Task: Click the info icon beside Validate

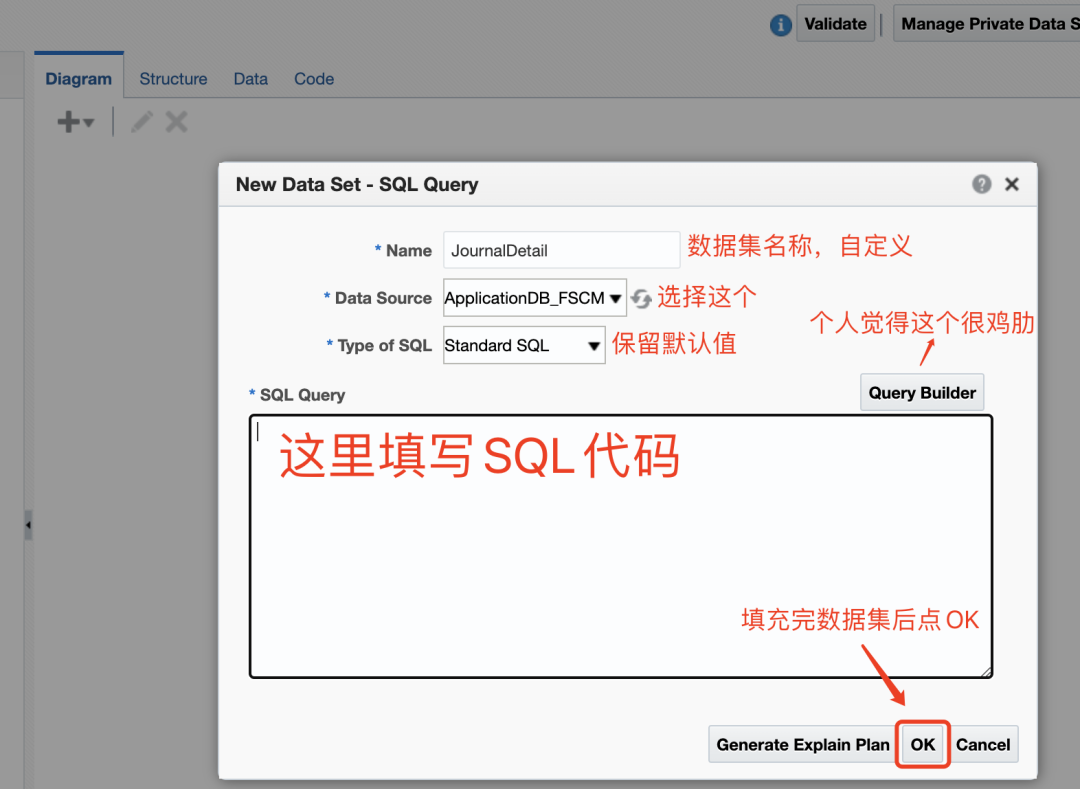Action: 780,25
